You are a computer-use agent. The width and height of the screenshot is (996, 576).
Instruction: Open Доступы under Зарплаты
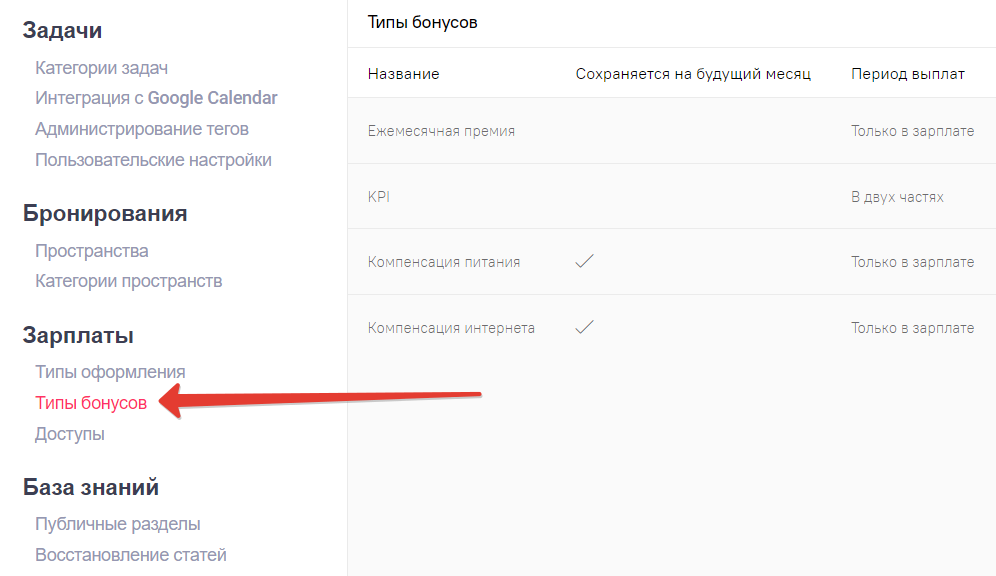point(70,434)
